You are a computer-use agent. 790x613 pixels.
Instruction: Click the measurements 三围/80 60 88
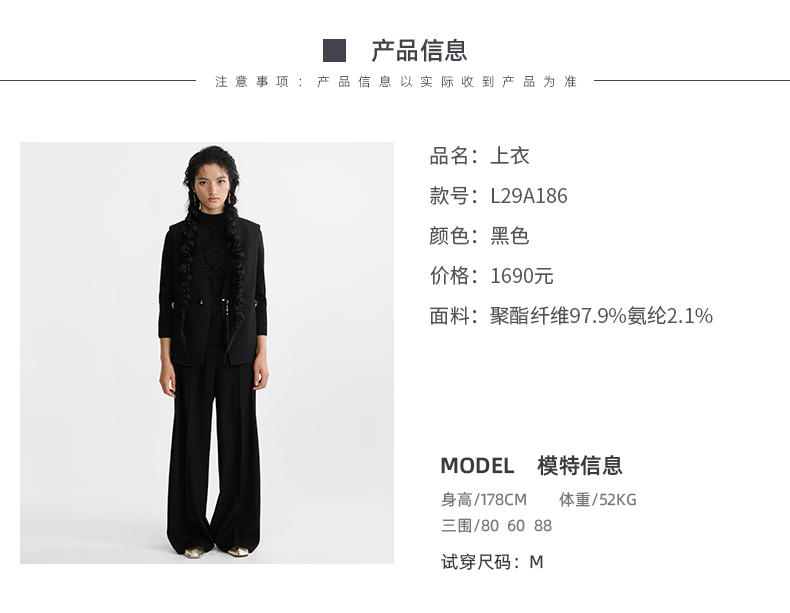coord(496,526)
